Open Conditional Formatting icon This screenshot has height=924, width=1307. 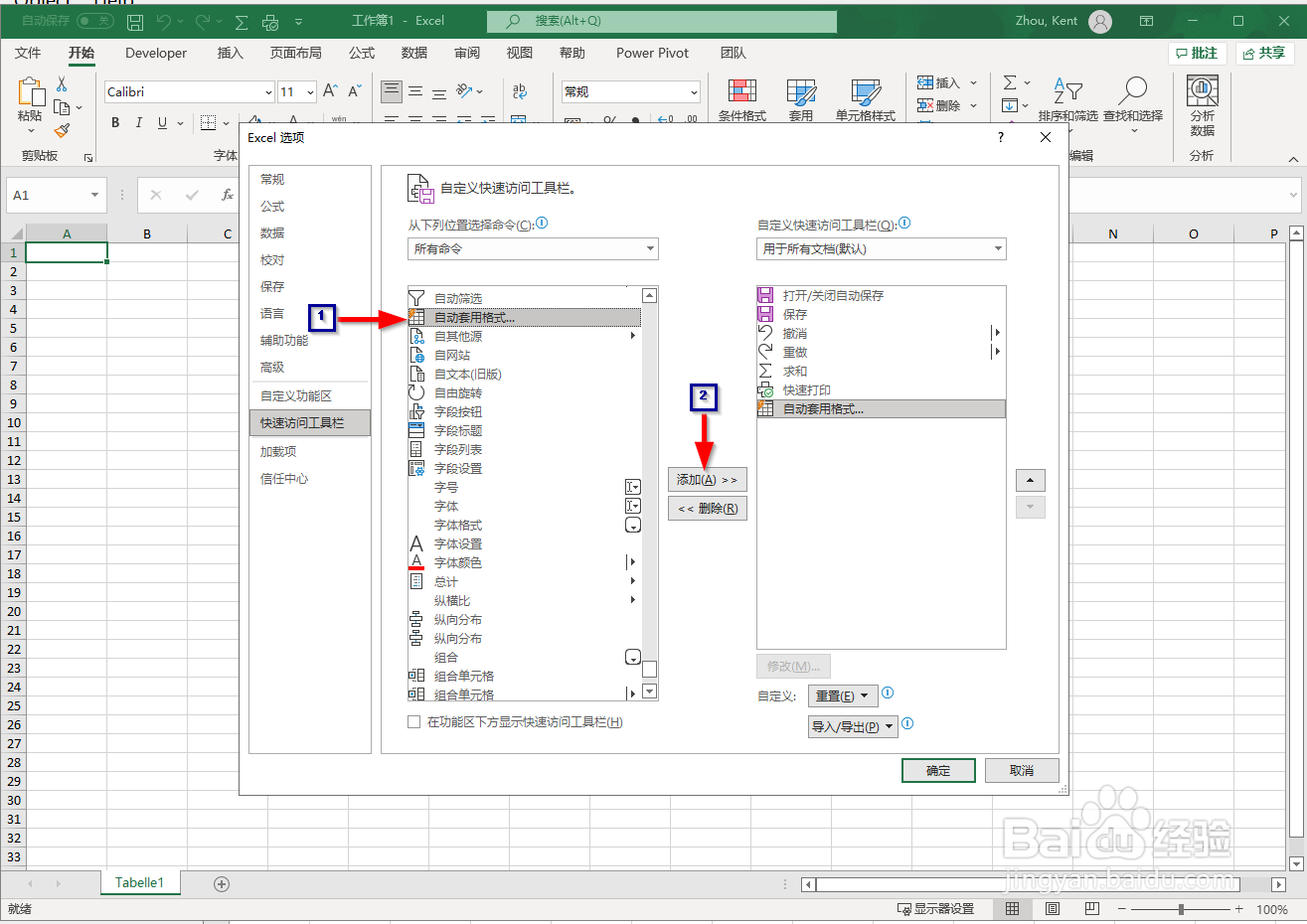coord(742,92)
